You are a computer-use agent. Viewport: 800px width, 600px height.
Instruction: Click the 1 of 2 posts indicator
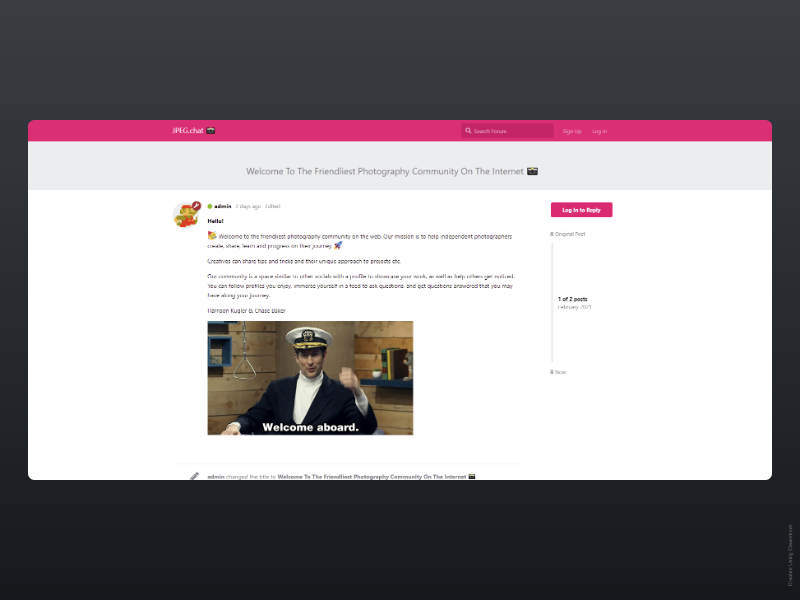[572, 299]
